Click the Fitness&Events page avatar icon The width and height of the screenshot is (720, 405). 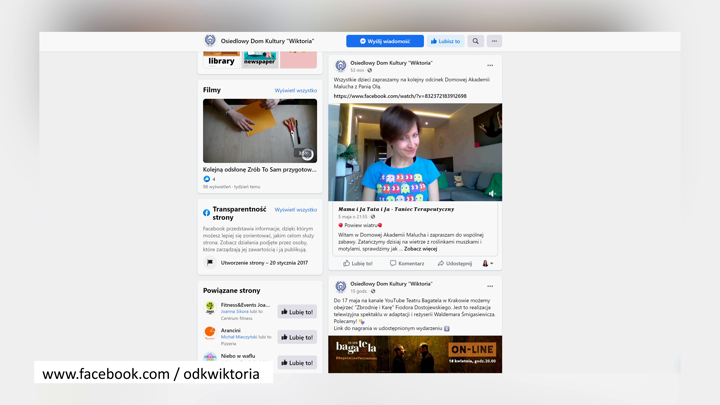(210, 307)
